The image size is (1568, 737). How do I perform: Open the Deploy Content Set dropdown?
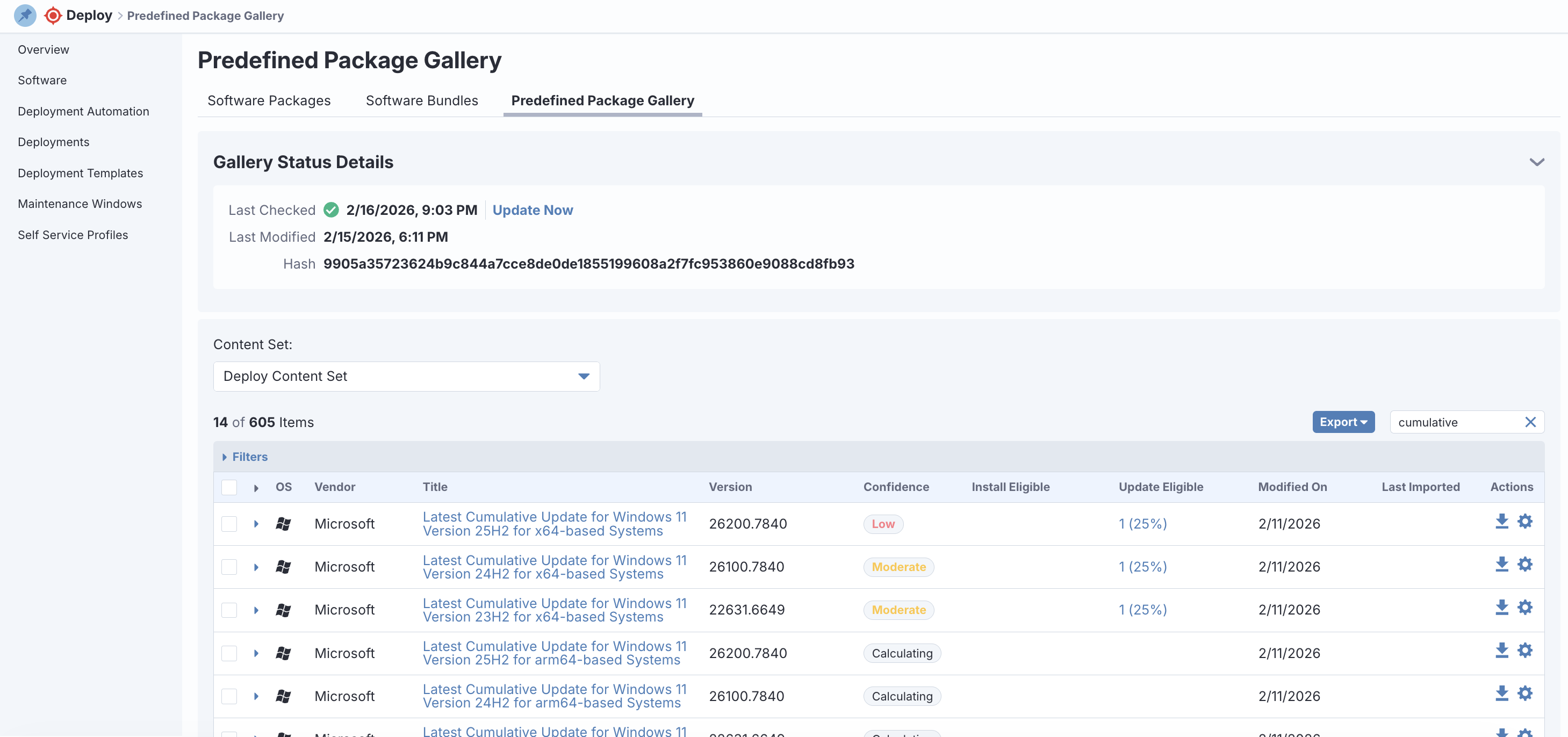(x=406, y=376)
